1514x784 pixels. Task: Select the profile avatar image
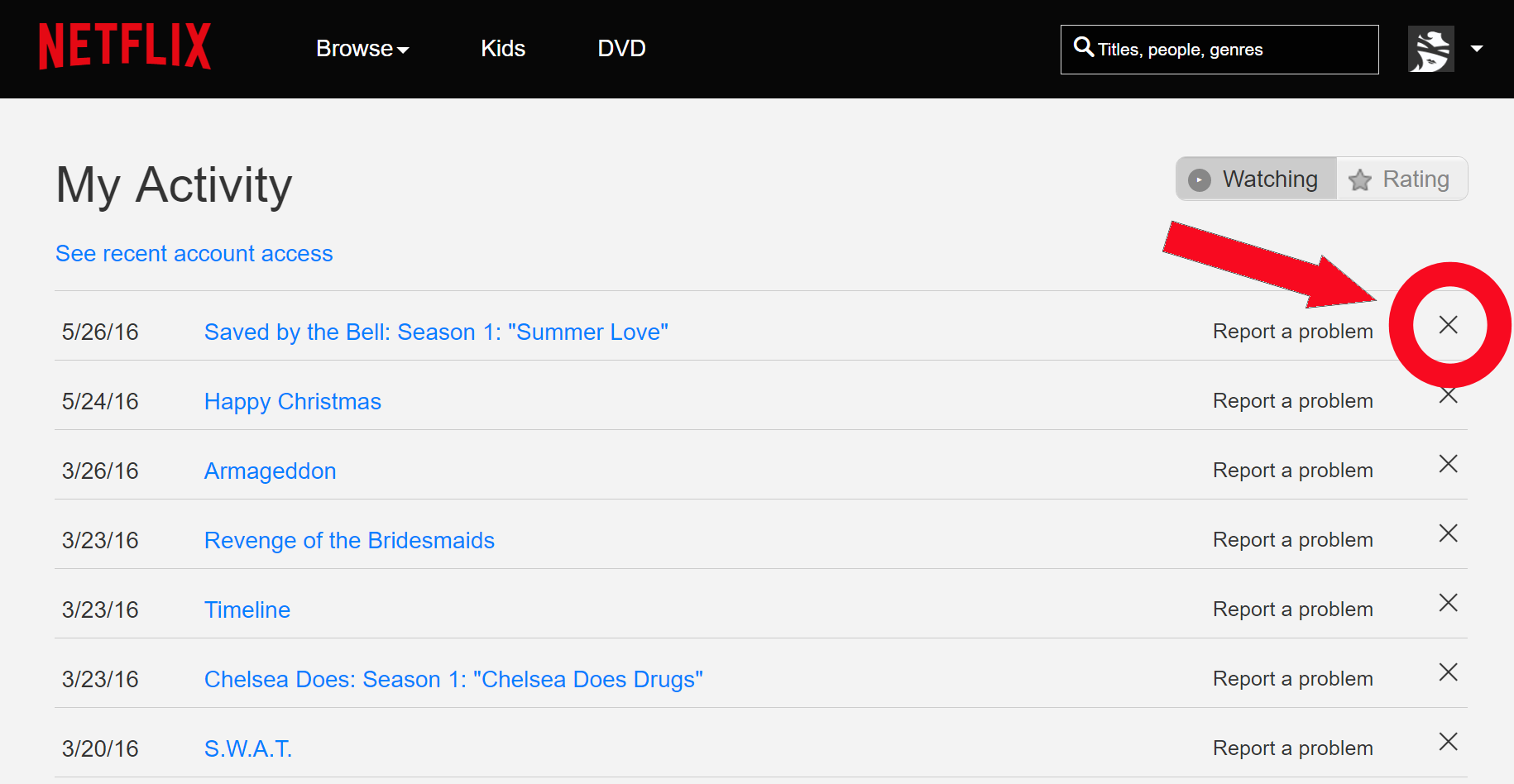click(1430, 49)
